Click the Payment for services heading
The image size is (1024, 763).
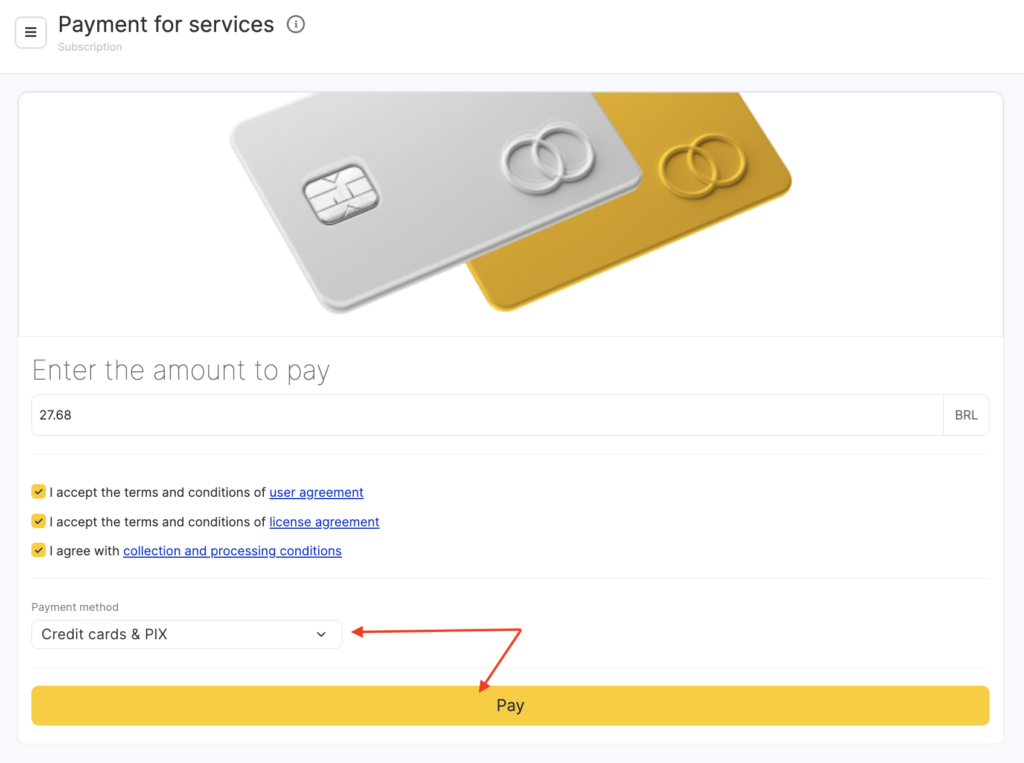pos(166,25)
